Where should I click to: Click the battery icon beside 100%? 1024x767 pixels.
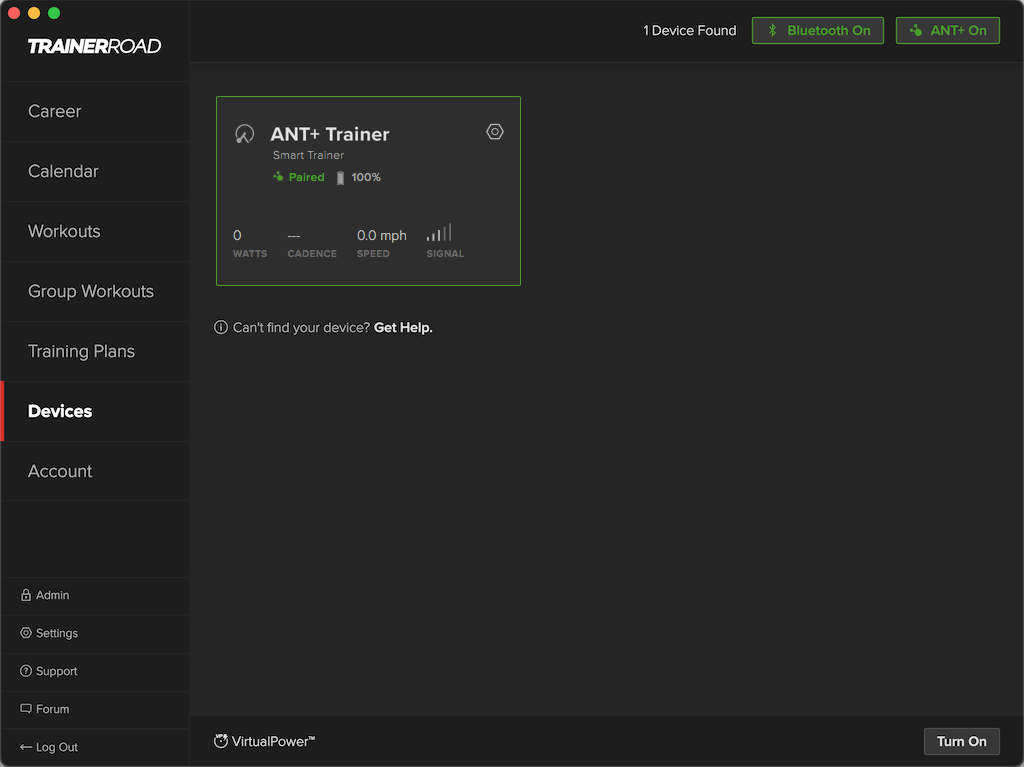tap(340, 178)
